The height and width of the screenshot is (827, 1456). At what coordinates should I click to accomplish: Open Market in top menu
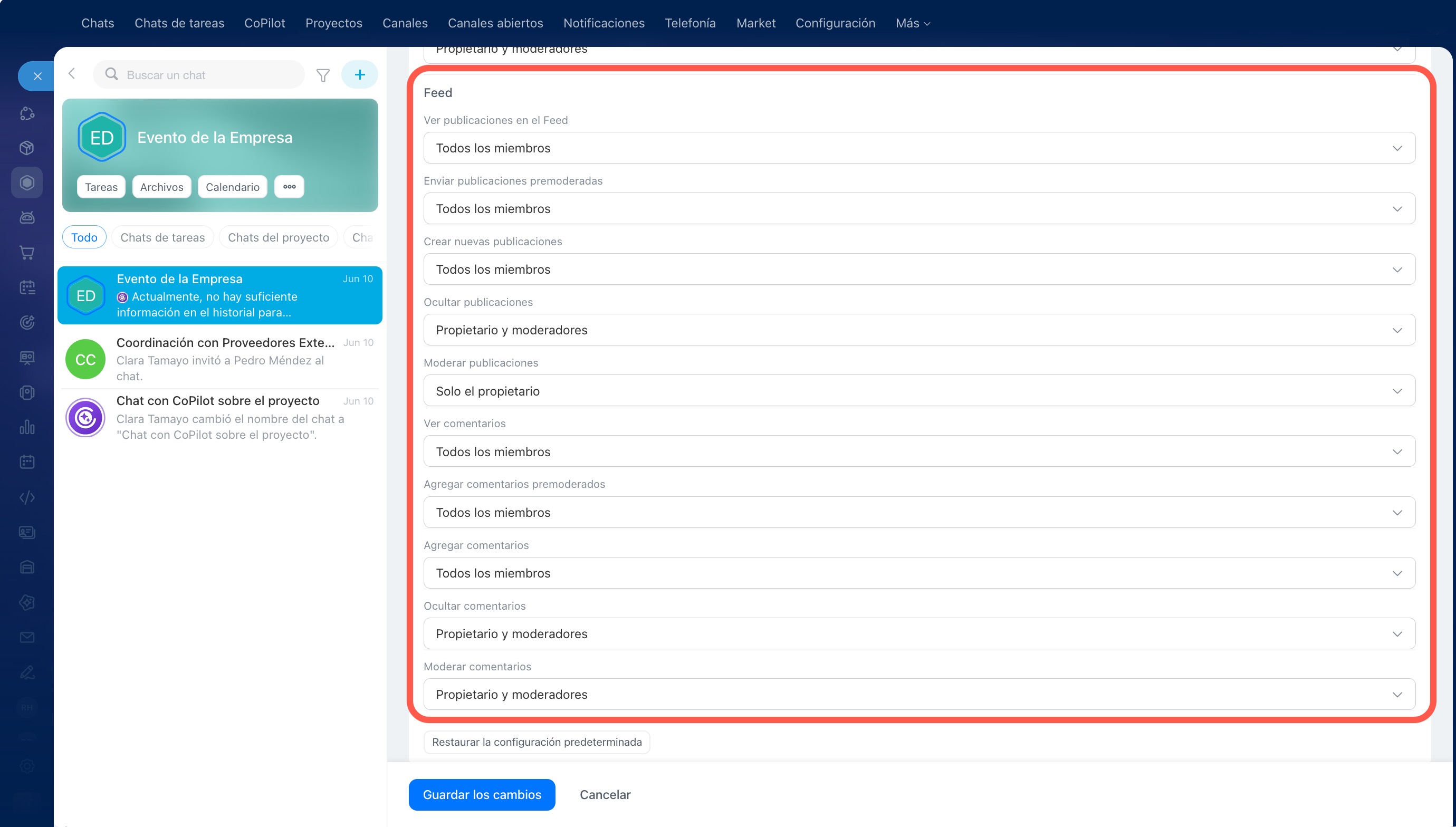[x=755, y=23]
